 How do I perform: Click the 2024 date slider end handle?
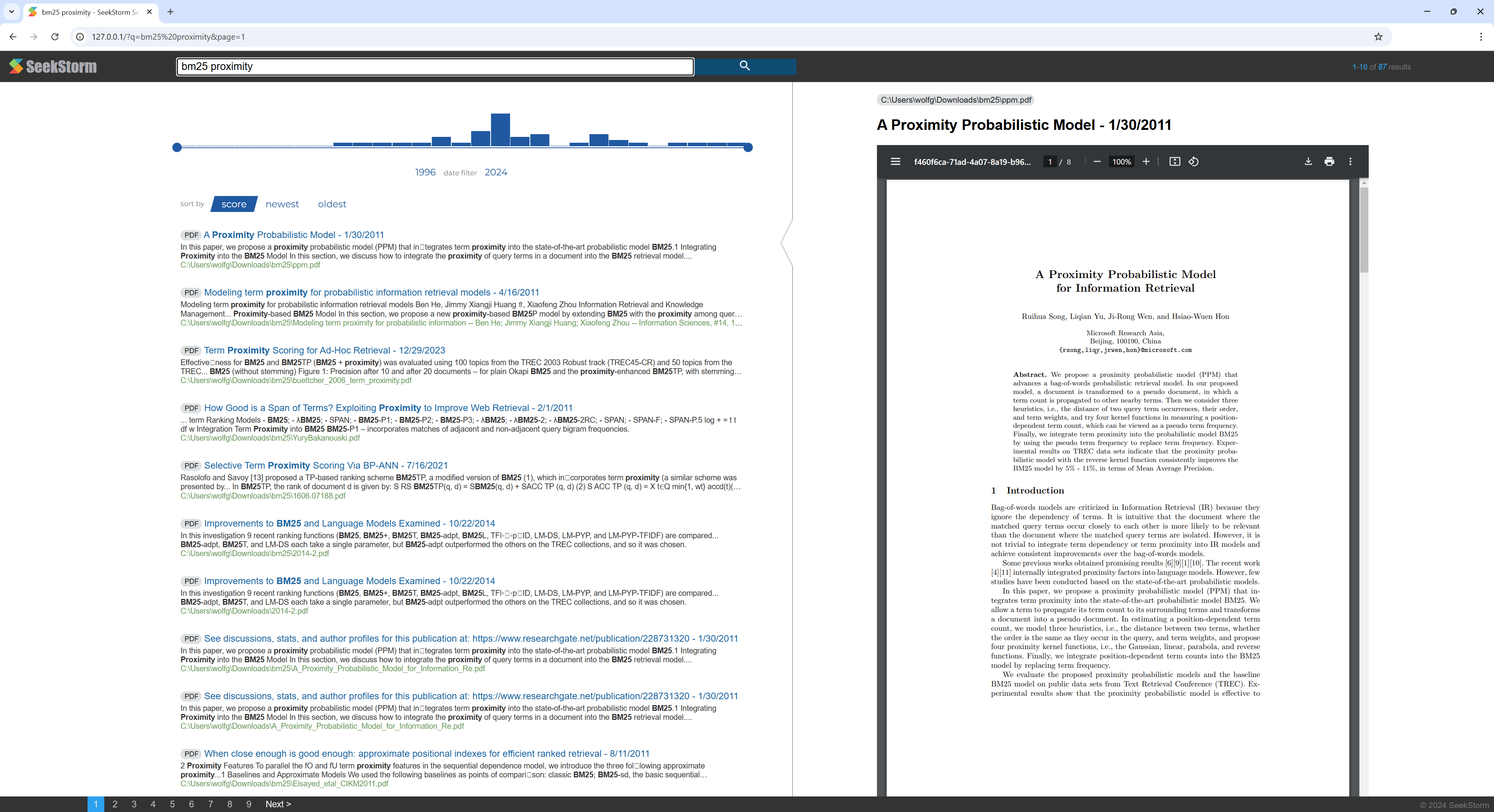click(748, 148)
